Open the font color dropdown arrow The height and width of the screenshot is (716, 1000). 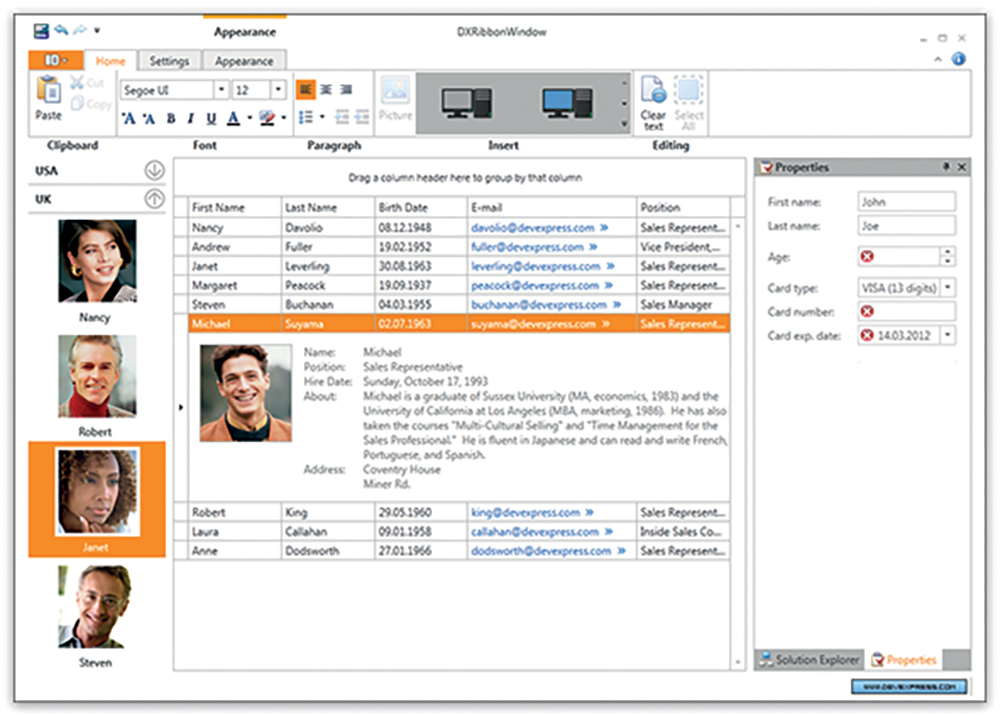pos(248,119)
